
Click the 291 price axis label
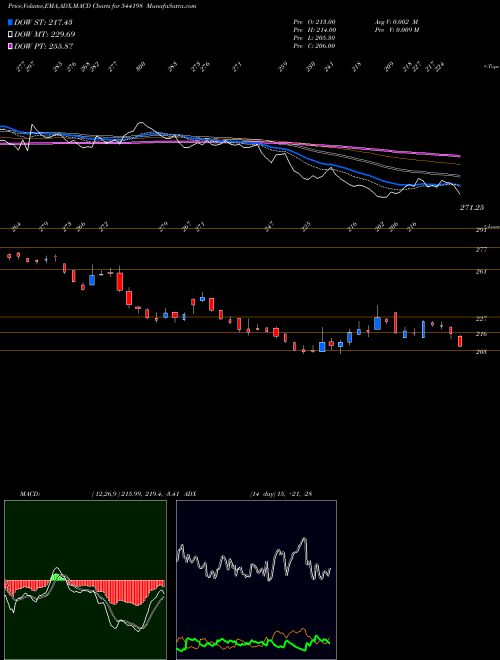(481, 230)
